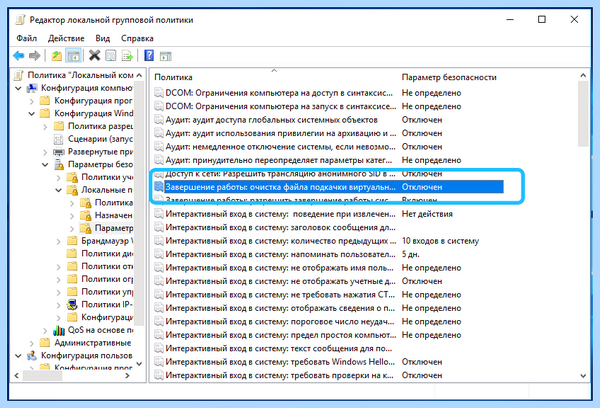Click policy list scroll-up arrow

point(583,75)
